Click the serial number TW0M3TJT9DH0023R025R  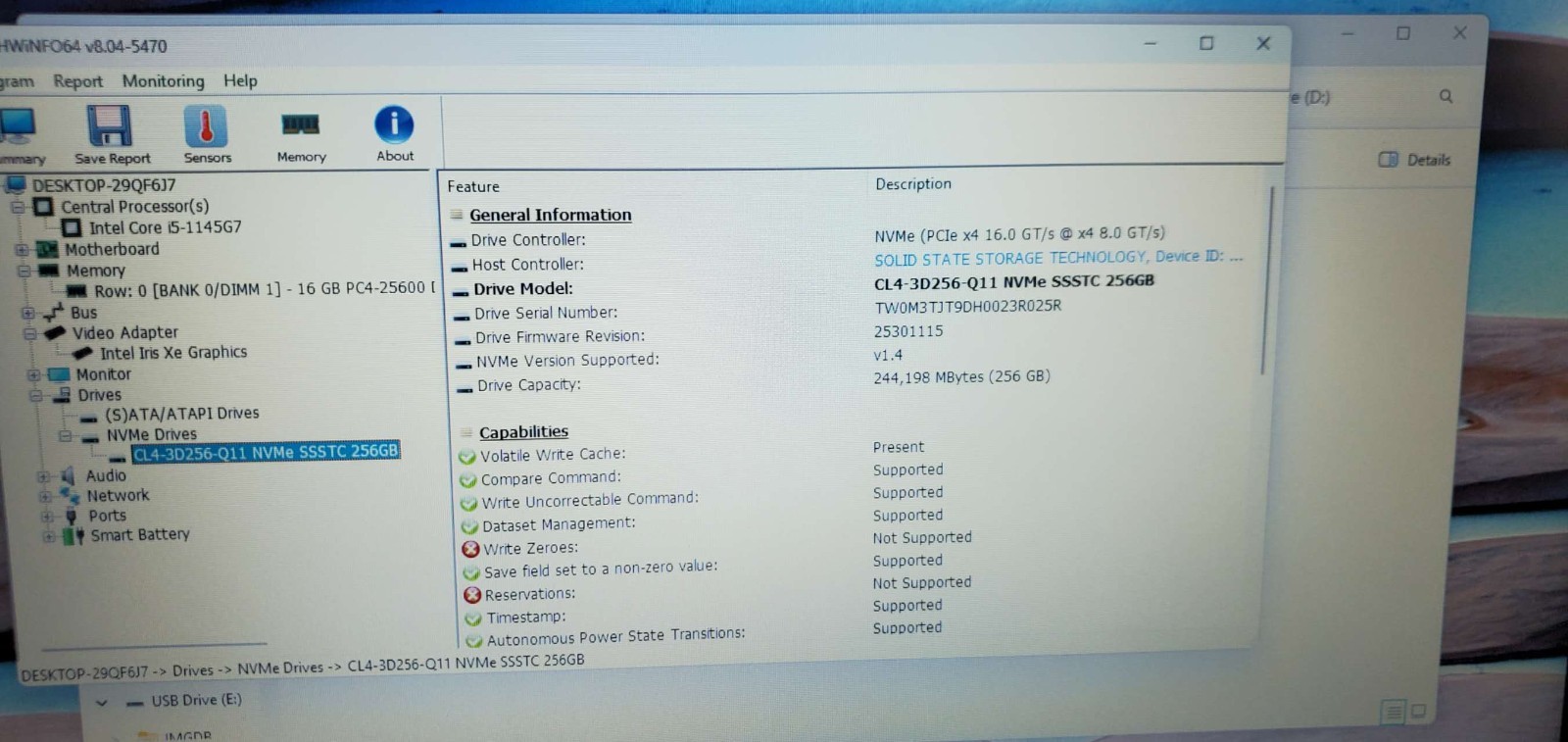(x=967, y=306)
